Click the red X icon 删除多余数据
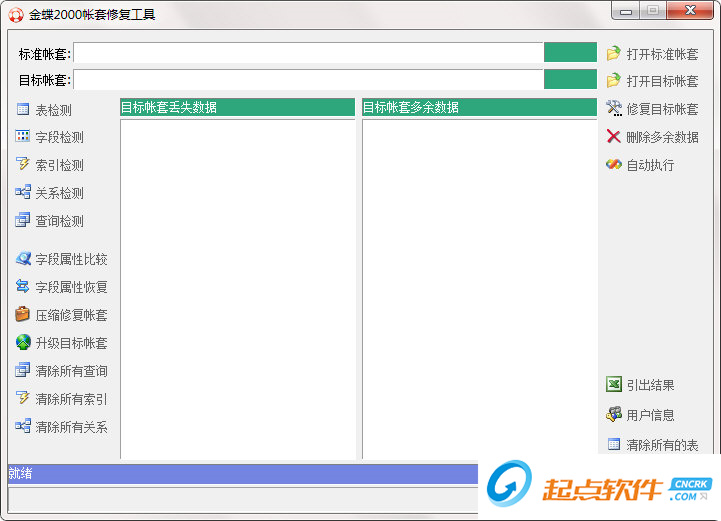This screenshot has height=521, width=721. [x=614, y=136]
